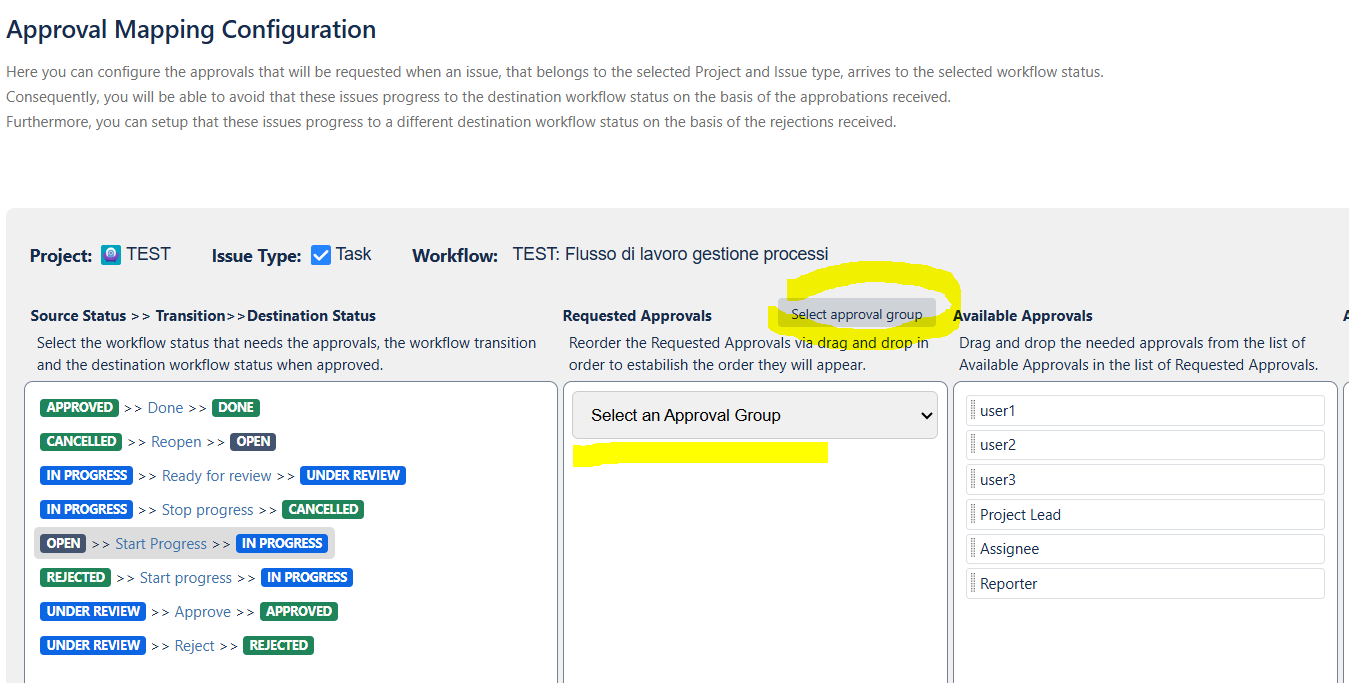
Task: Click drag handle icon beside user3
Action: 973,480
